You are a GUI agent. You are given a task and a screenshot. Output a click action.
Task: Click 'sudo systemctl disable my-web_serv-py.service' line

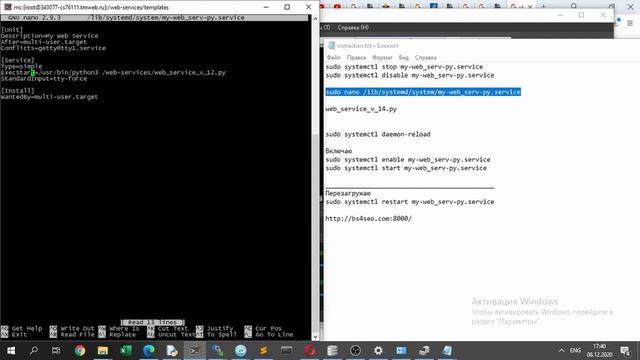410,75
